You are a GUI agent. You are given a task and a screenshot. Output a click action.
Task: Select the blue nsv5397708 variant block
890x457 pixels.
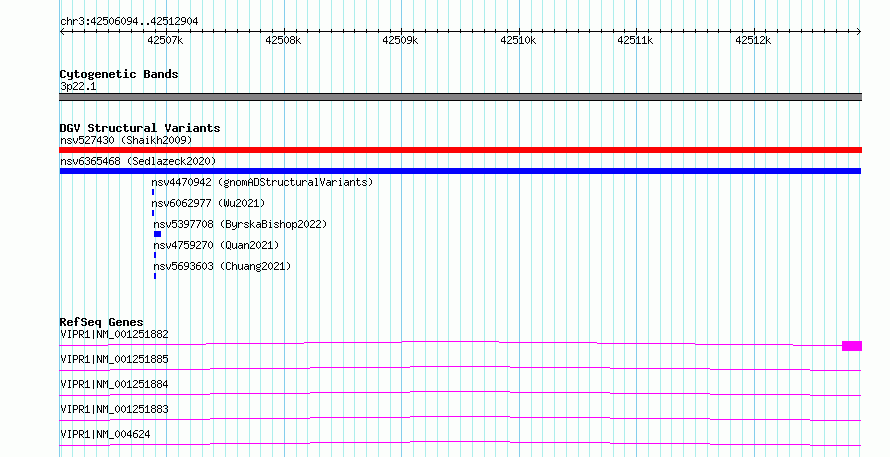[157, 234]
